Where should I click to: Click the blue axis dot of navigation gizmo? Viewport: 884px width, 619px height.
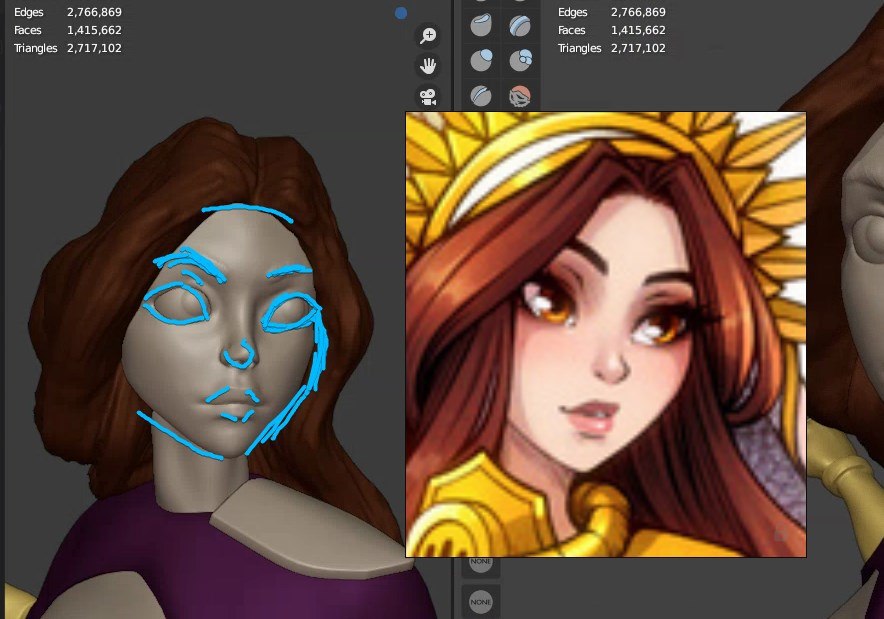pos(401,12)
